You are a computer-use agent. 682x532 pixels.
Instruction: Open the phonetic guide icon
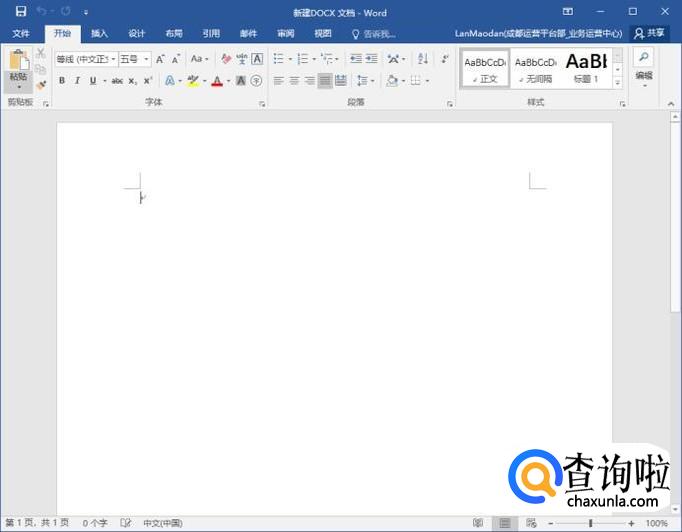point(241,59)
